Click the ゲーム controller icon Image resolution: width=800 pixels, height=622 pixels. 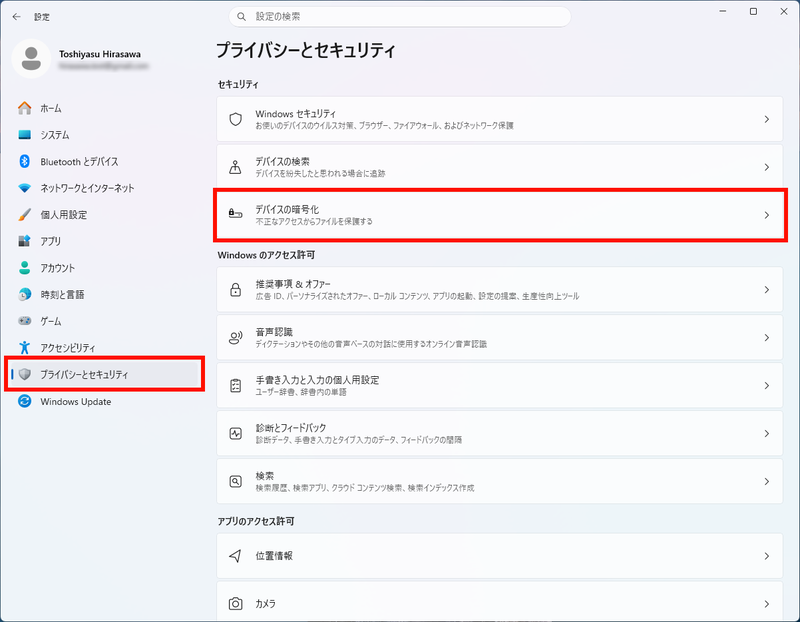tap(24, 321)
